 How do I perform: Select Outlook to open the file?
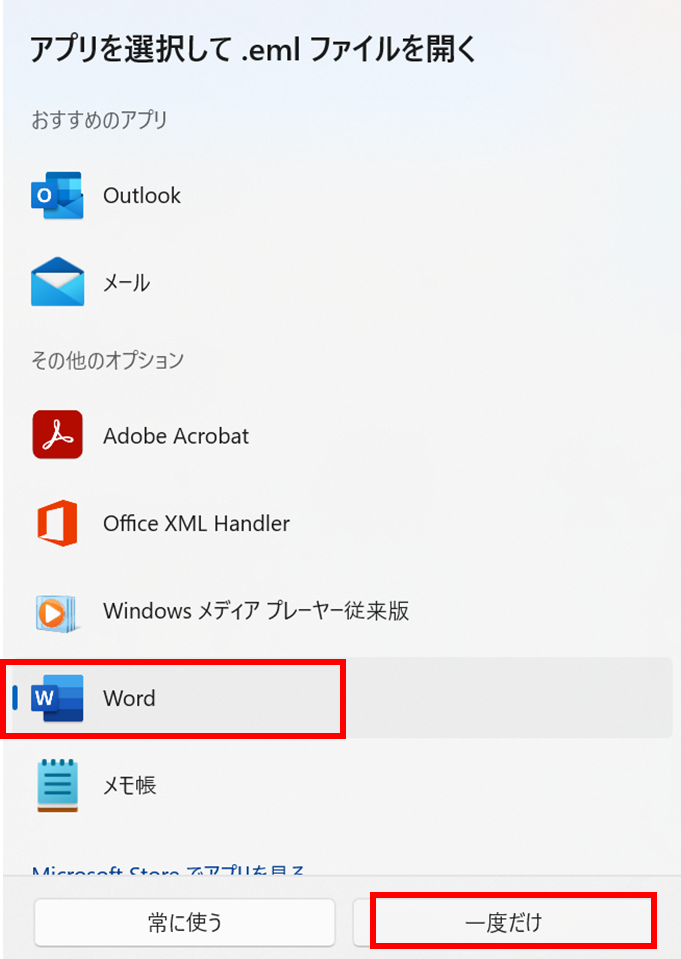point(142,196)
